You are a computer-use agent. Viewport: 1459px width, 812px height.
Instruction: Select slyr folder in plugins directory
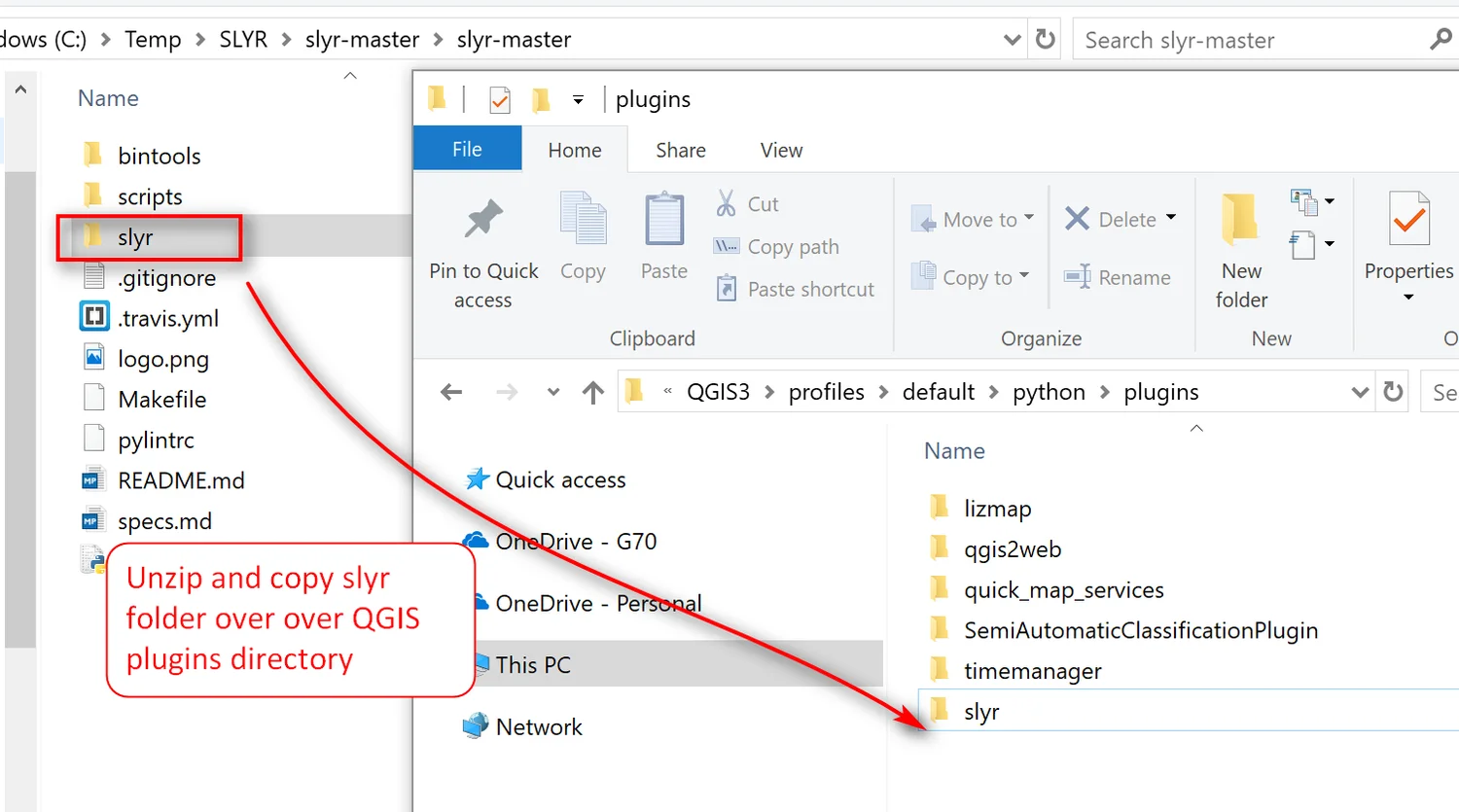point(964,712)
